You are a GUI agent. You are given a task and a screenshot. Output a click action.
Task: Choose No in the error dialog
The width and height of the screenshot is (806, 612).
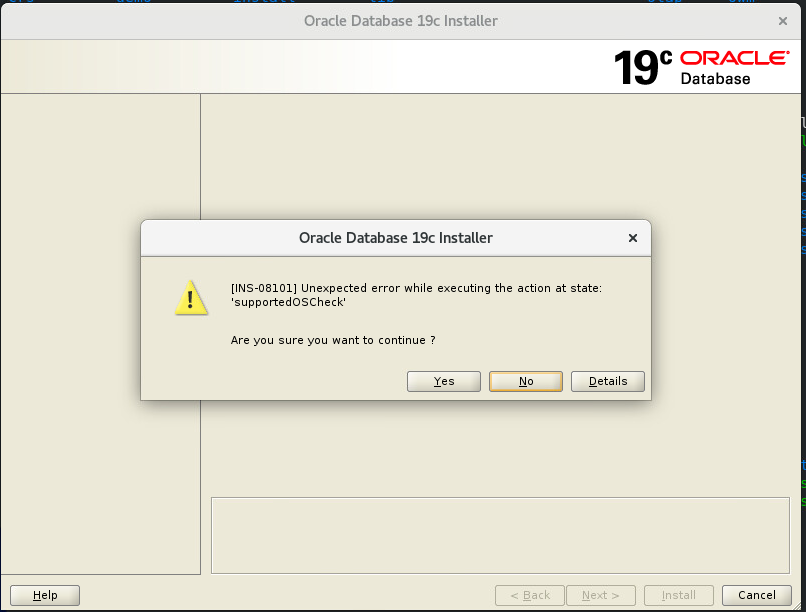pyautogui.click(x=525, y=381)
